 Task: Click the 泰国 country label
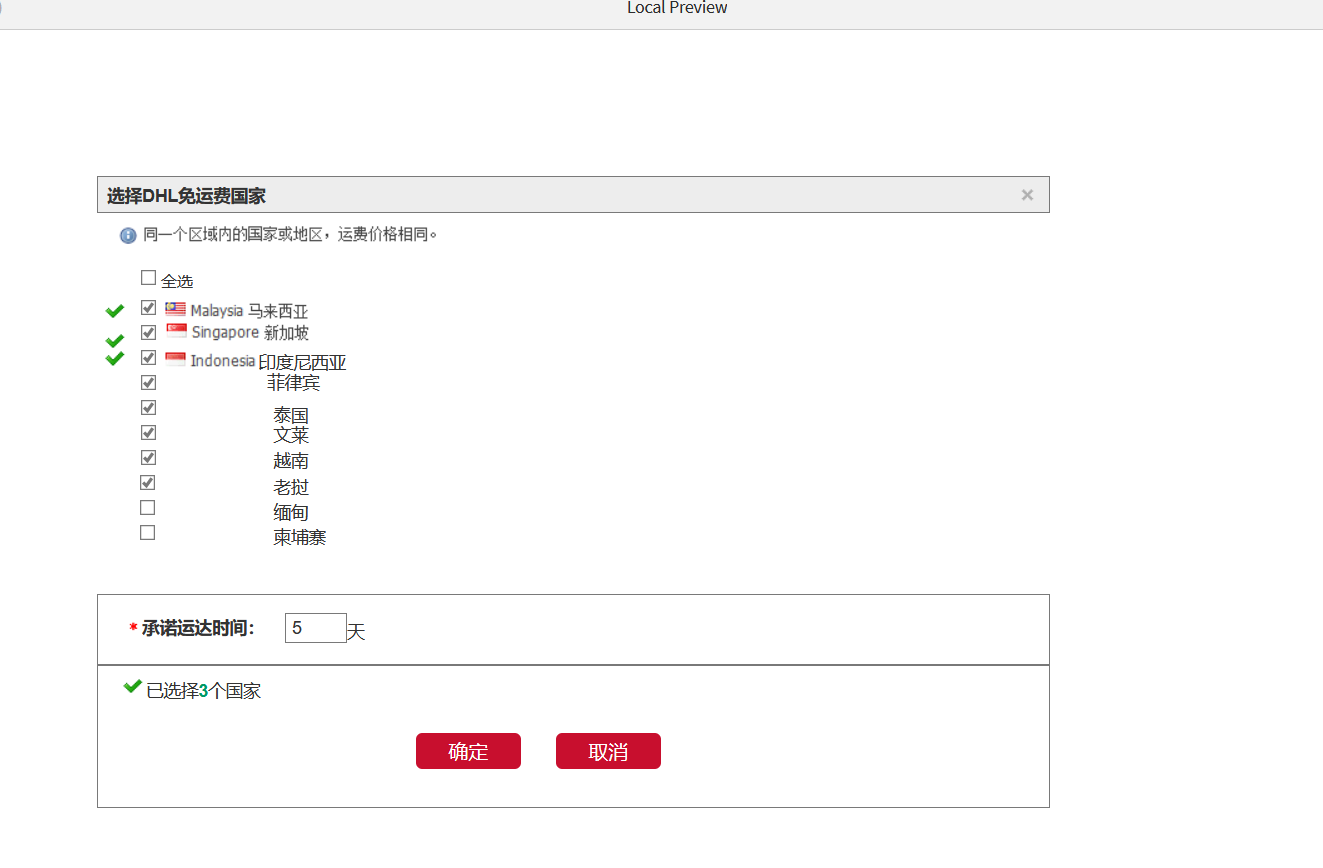(x=291, y=415)
